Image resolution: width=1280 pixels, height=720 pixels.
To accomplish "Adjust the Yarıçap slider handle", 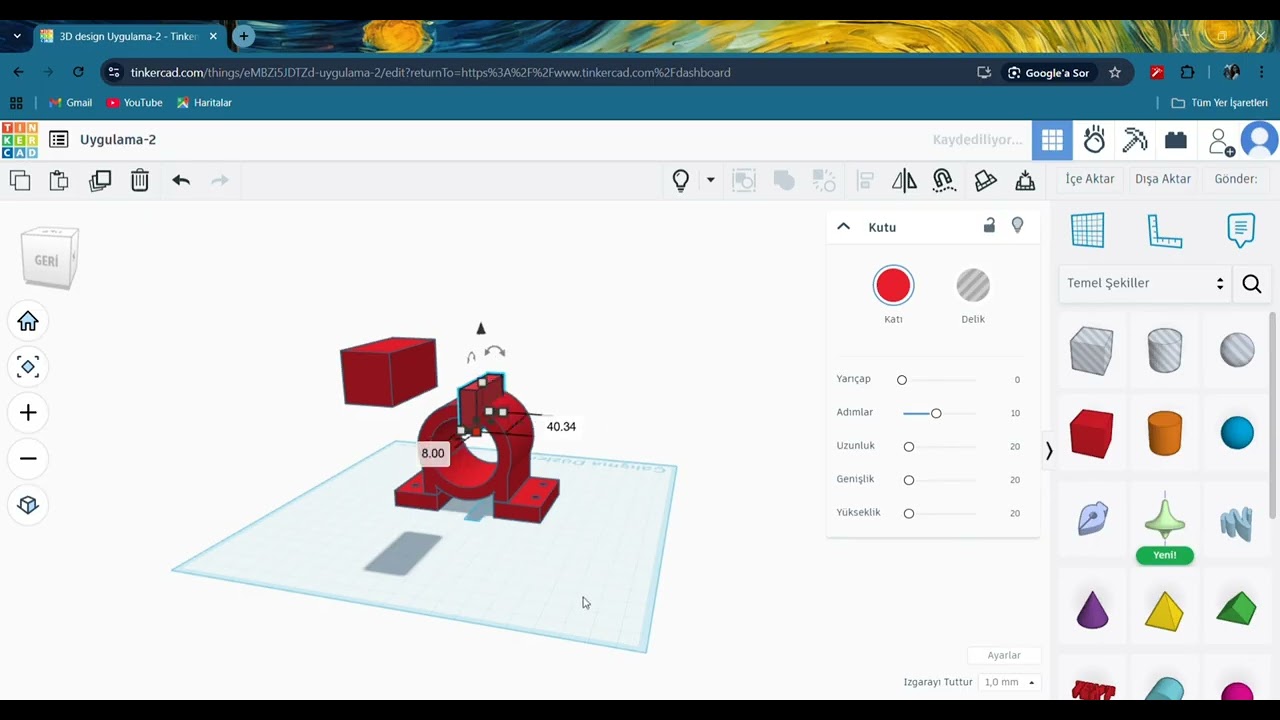I will (x=902, y=380).
